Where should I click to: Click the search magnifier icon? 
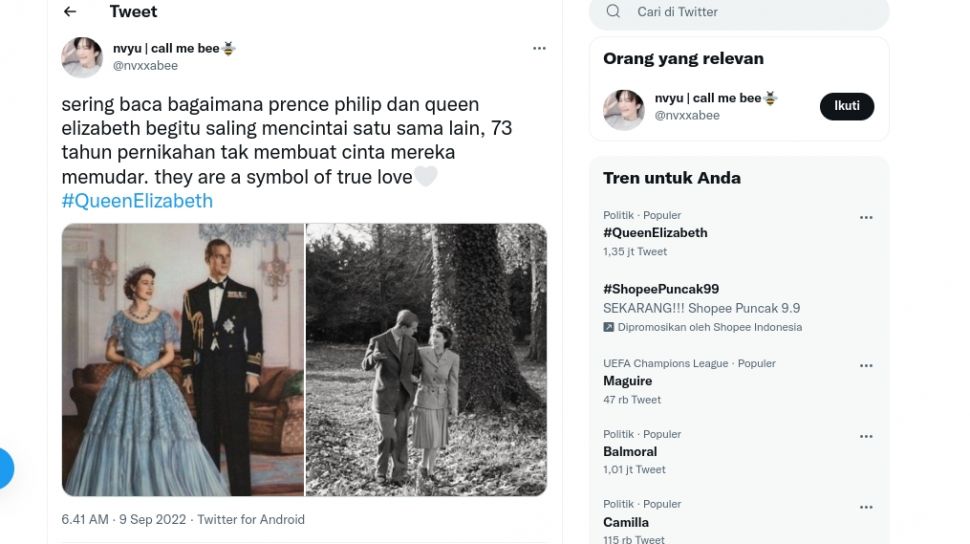coord(613,11)
